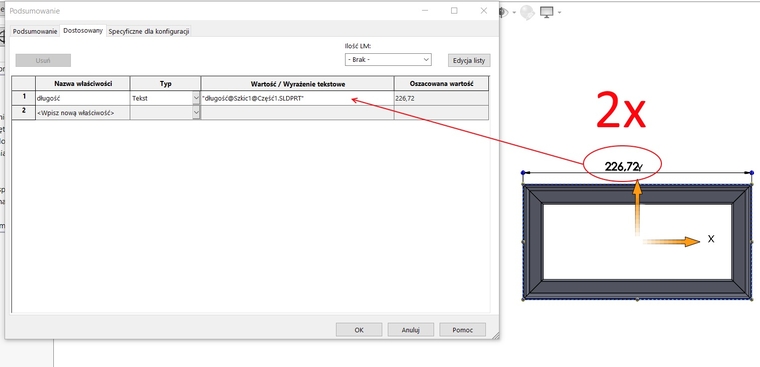Confirm the dialog with OK

(x=359, y=330)
